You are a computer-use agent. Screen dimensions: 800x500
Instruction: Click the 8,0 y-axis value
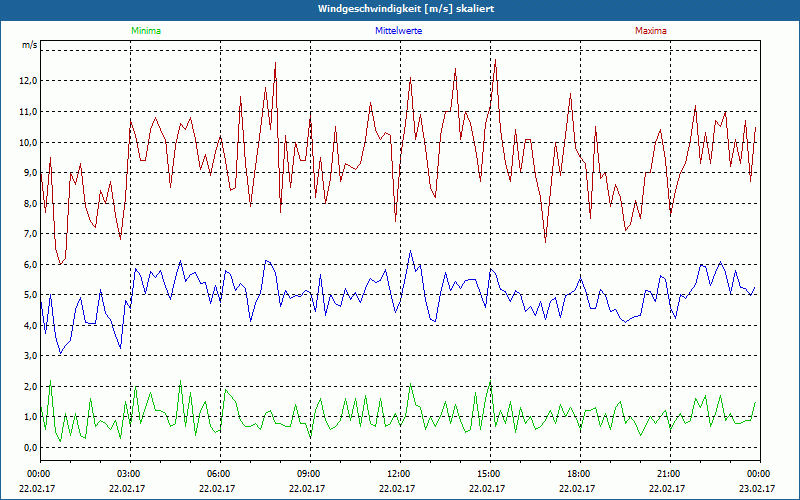[x=30, y=203]
